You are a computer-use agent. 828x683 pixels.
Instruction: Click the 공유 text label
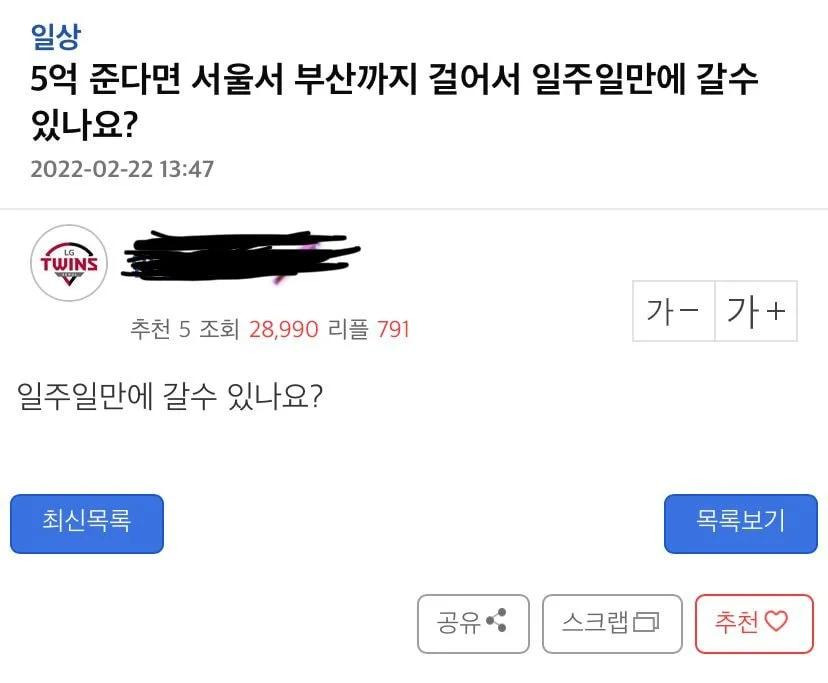pyautogui.click(x=459, y=623)
